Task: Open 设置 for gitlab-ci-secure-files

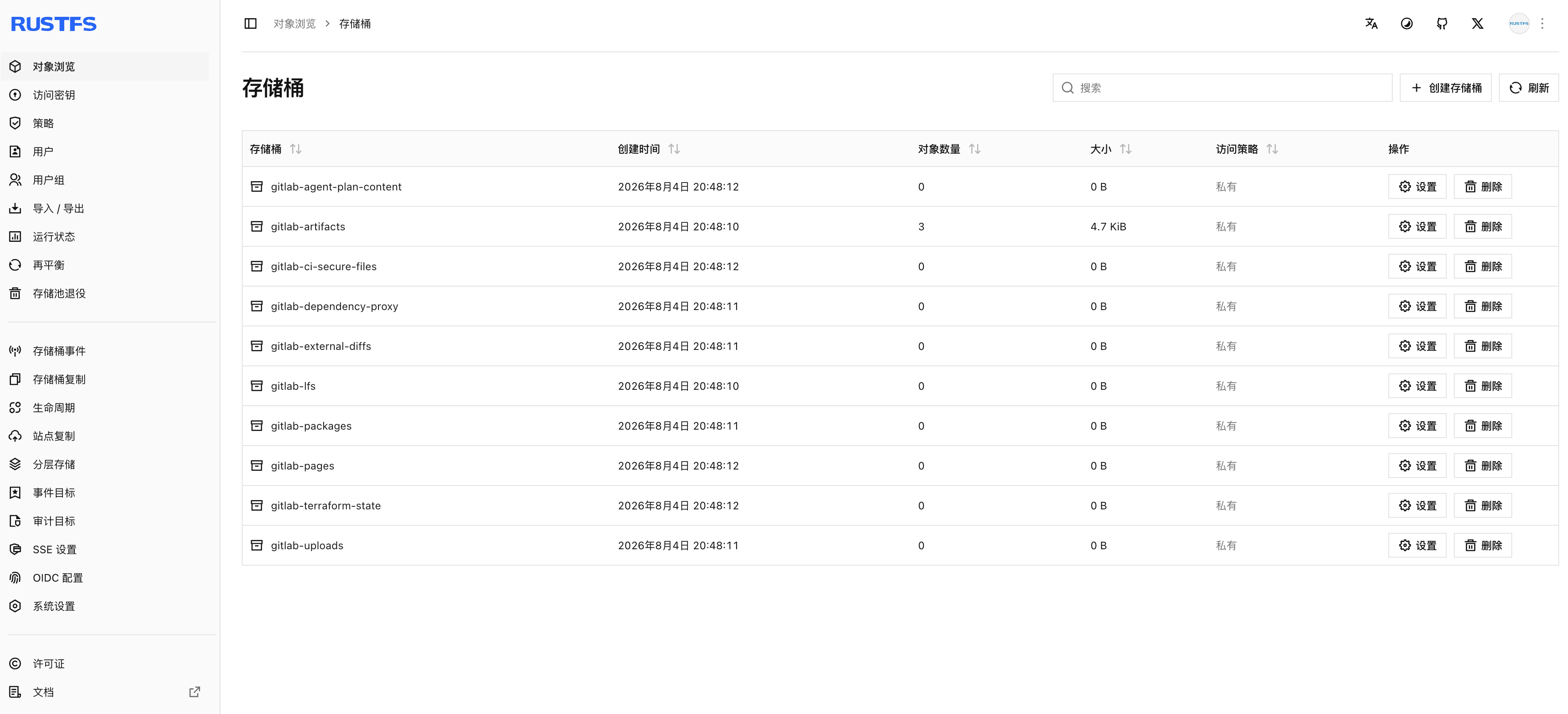Action: [x=1417, y=266]
